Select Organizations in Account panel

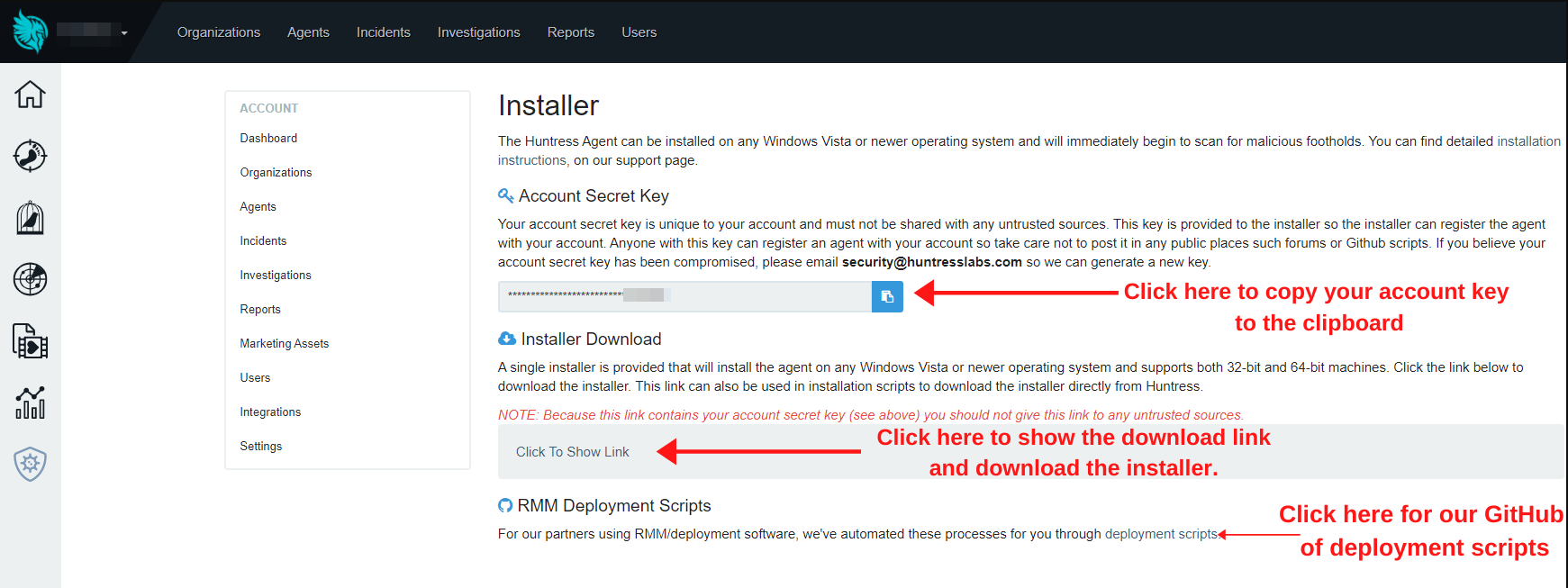276,172
